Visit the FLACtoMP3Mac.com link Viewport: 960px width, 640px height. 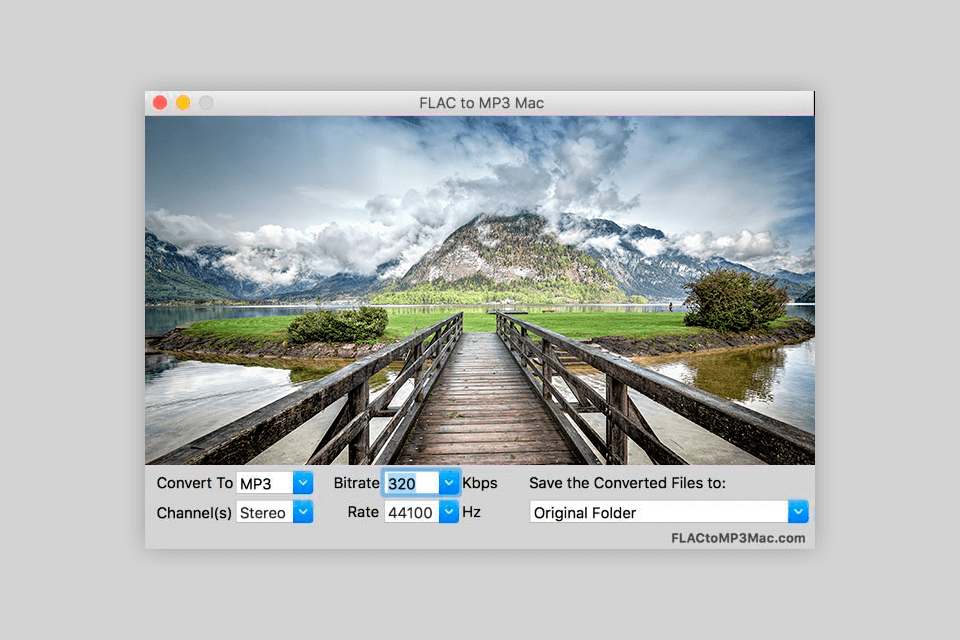coord(741,537)
